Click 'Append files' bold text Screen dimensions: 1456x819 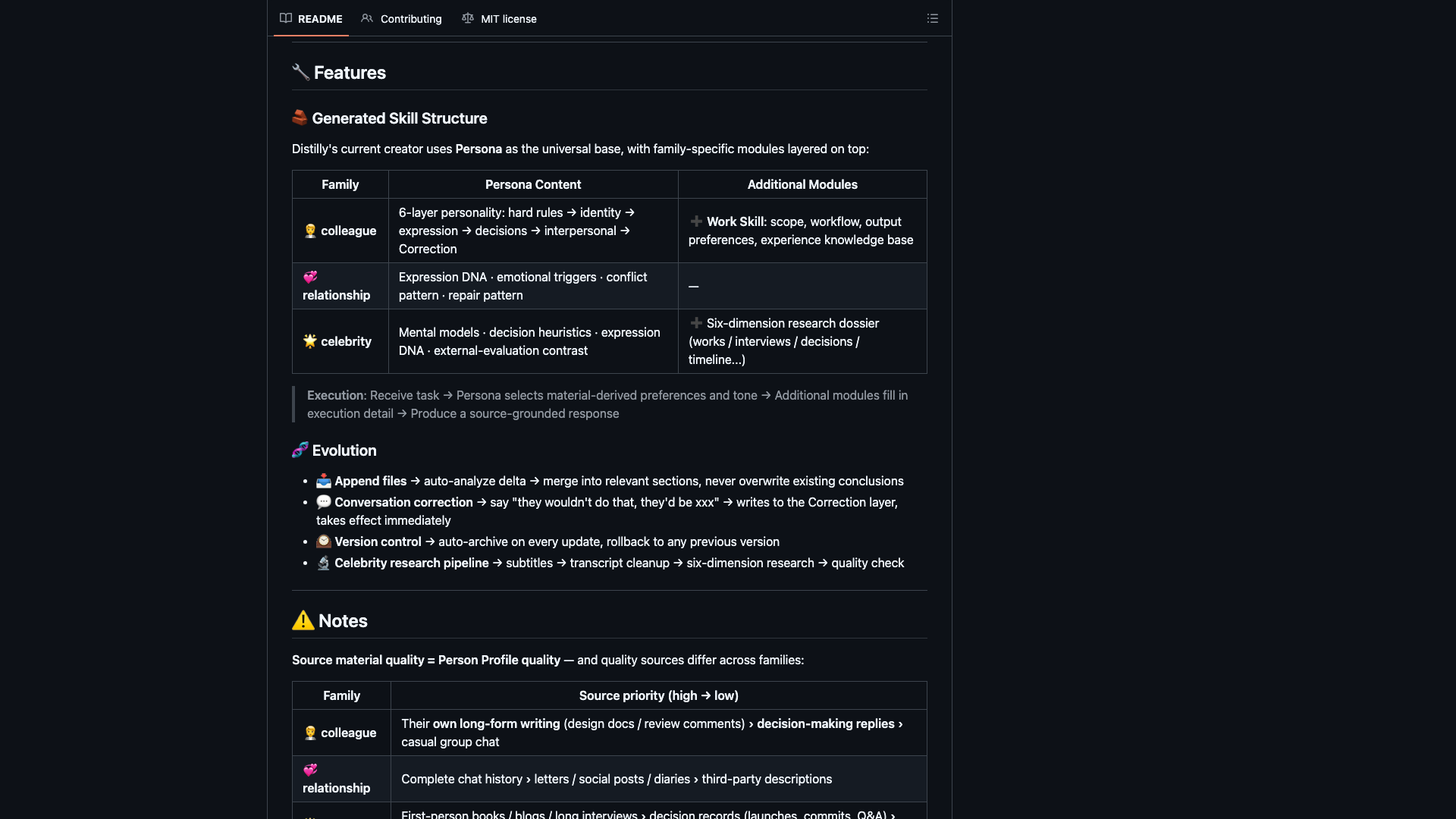coord(371,481)
